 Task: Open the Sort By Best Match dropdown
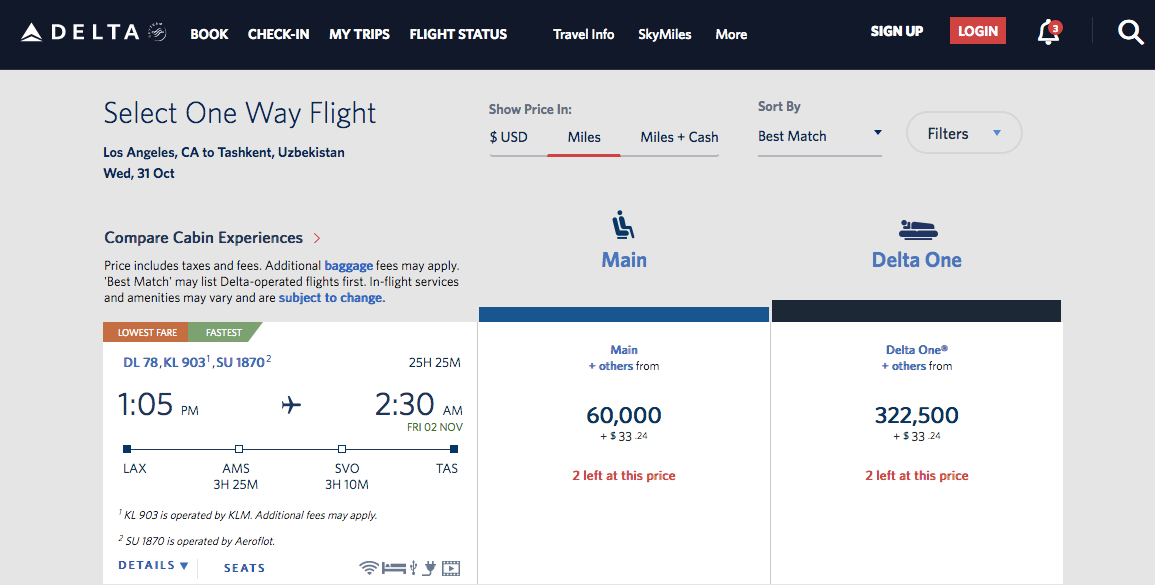tap(820, 136)
